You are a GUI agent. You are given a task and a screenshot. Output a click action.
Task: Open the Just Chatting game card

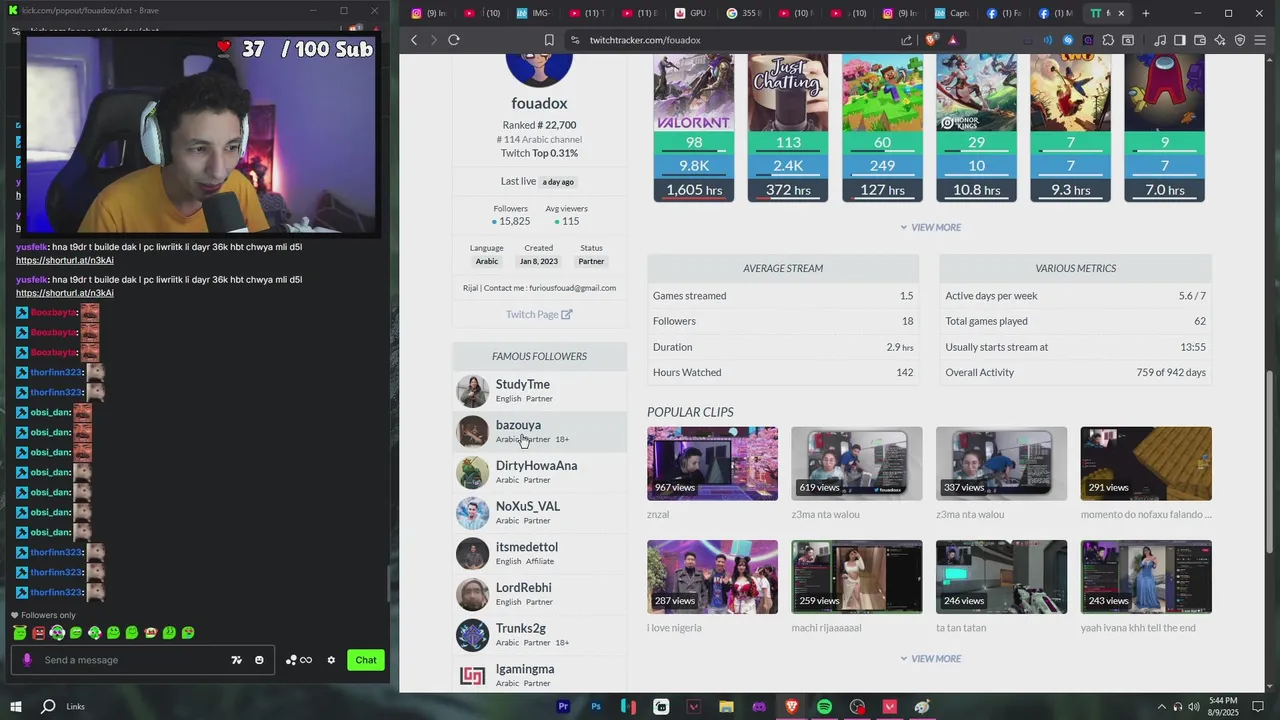(x=788, y=128)
